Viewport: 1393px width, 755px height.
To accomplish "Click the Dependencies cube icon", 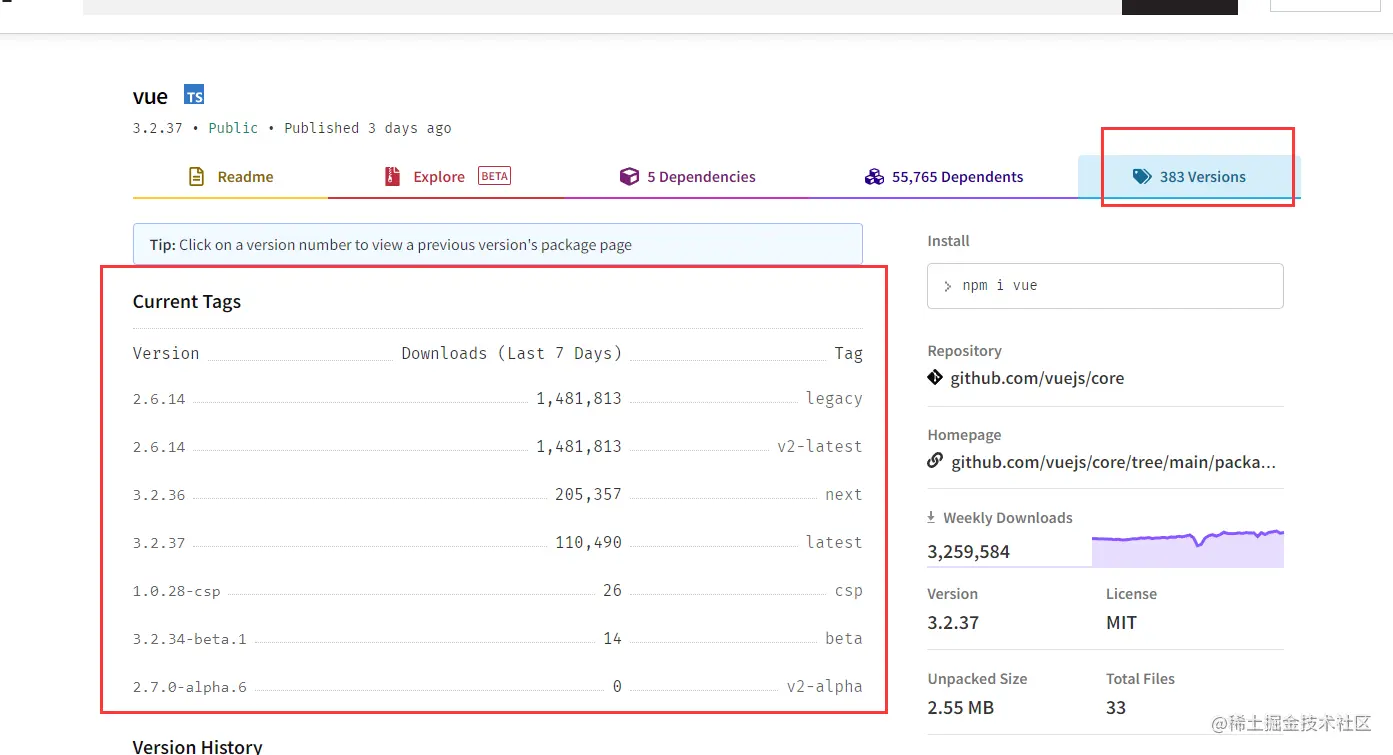I will point(629,177).
